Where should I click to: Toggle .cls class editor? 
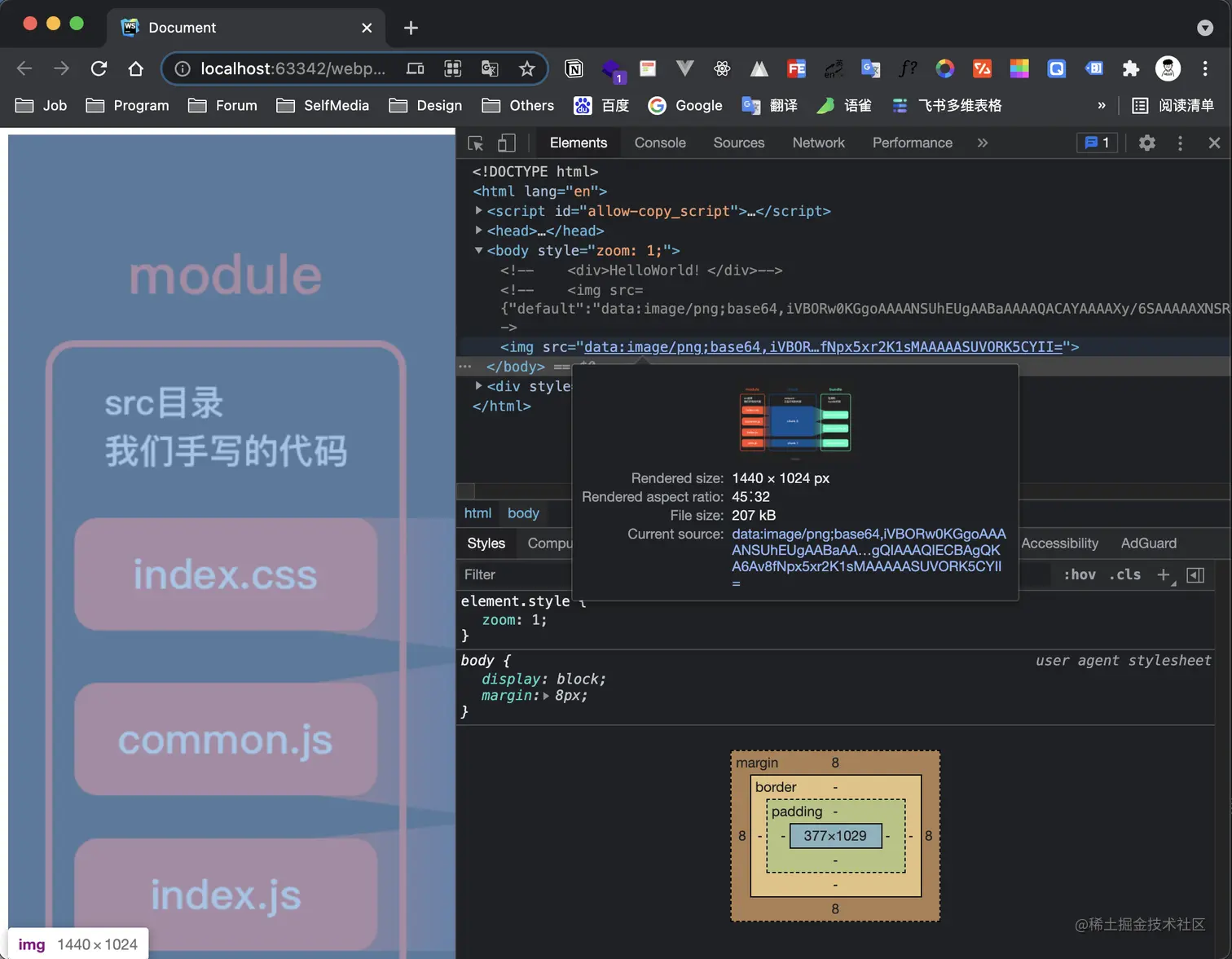[x=1125, y=575]
